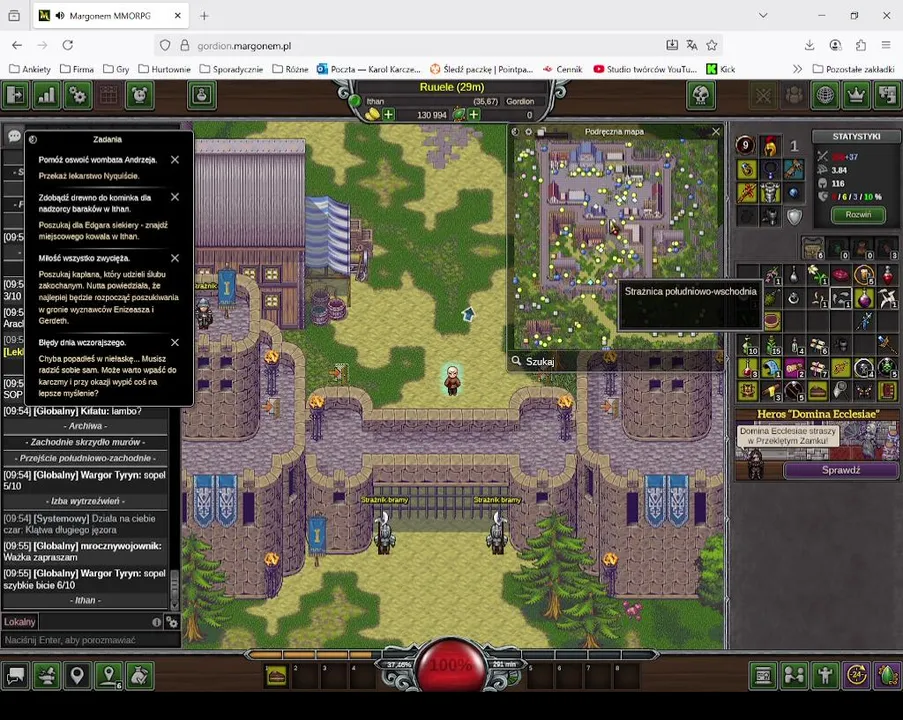Reload the browser page
Screen dimensions: 903x720
coord(68,45)
